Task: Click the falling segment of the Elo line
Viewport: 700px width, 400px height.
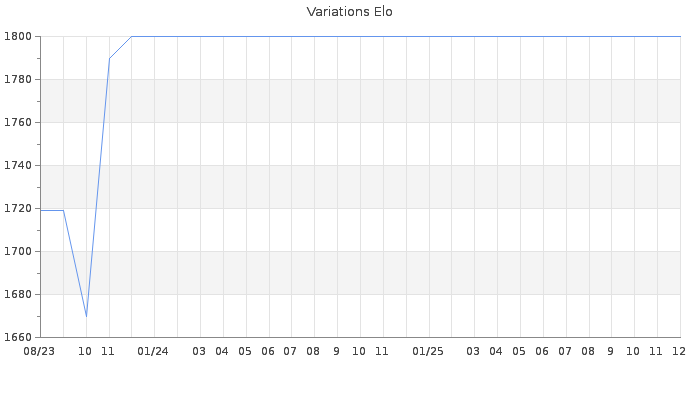Action: pos(75,264)
